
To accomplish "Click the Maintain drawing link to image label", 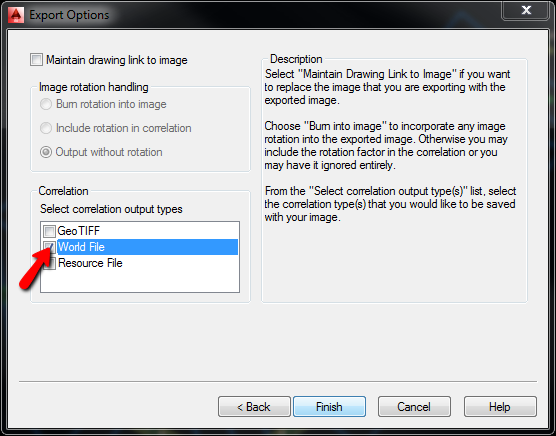I will [x=117, y=60].
